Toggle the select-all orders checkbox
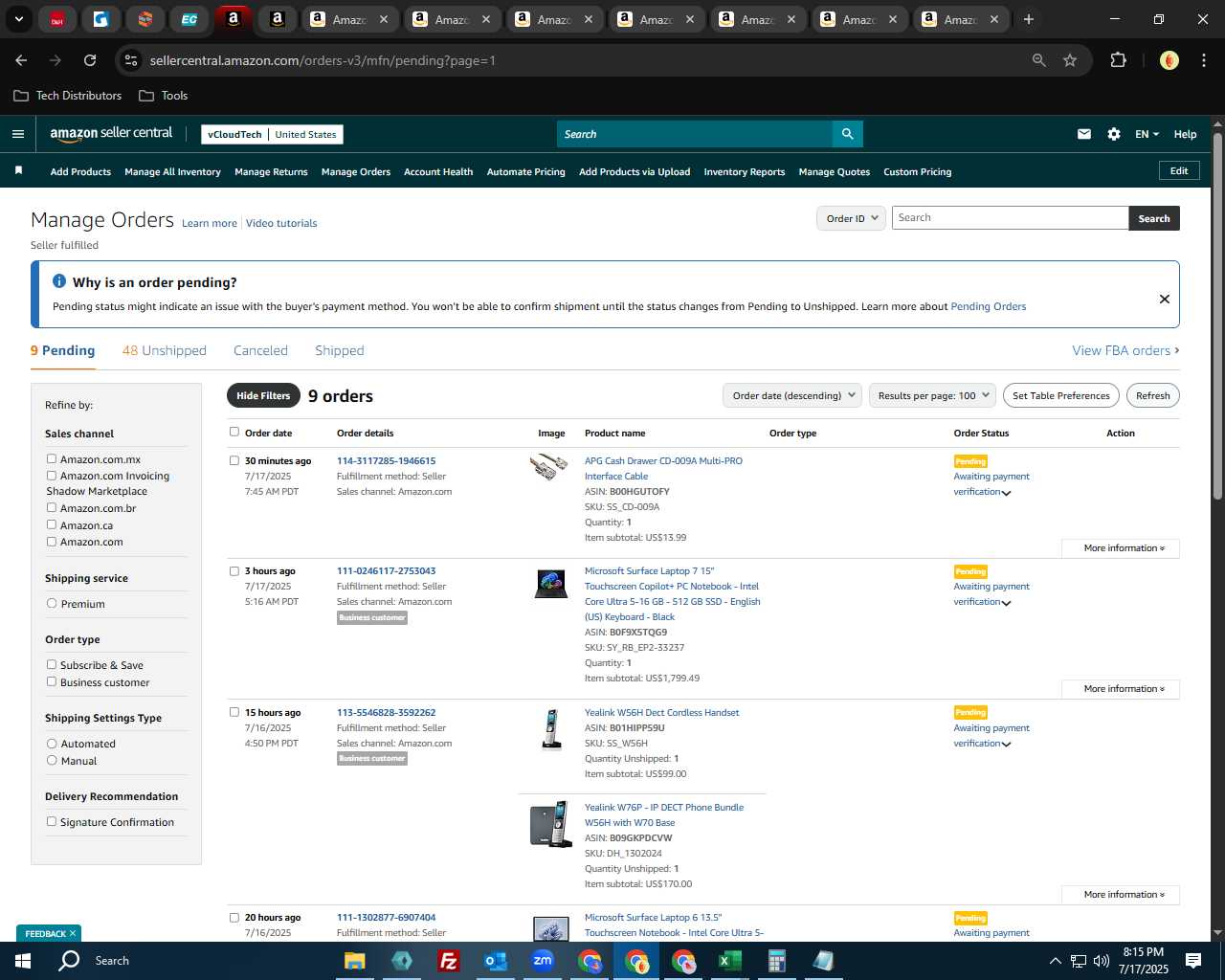1225x980 pixels. (x=234, y=433)
